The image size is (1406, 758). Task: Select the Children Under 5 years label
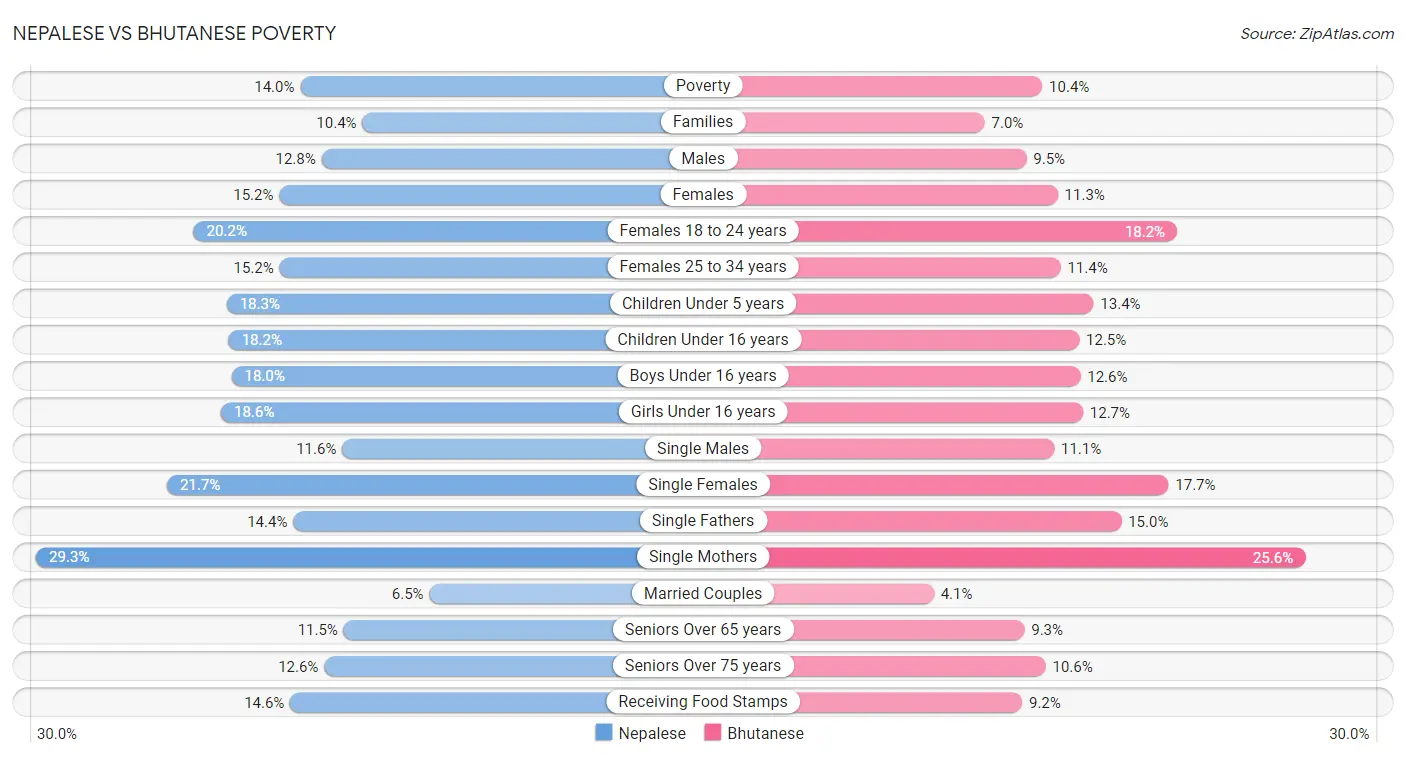click(x=703, y=303)
